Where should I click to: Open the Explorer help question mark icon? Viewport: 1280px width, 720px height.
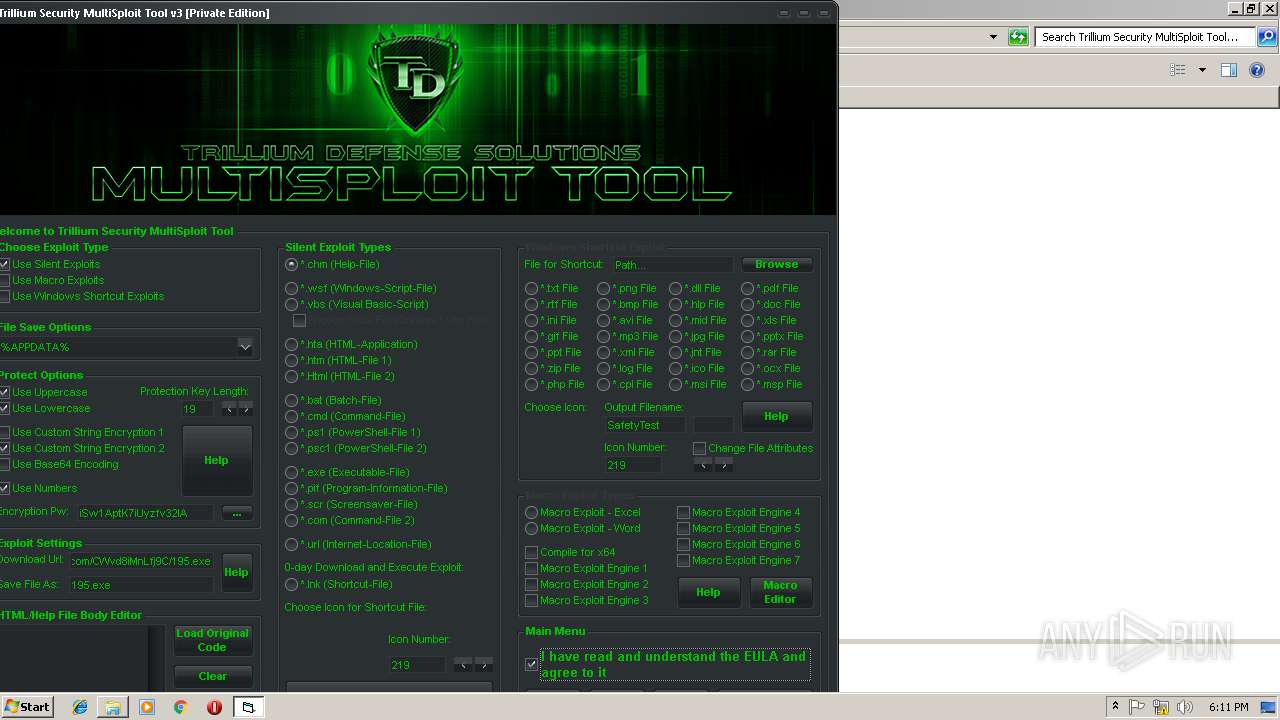1259,70
